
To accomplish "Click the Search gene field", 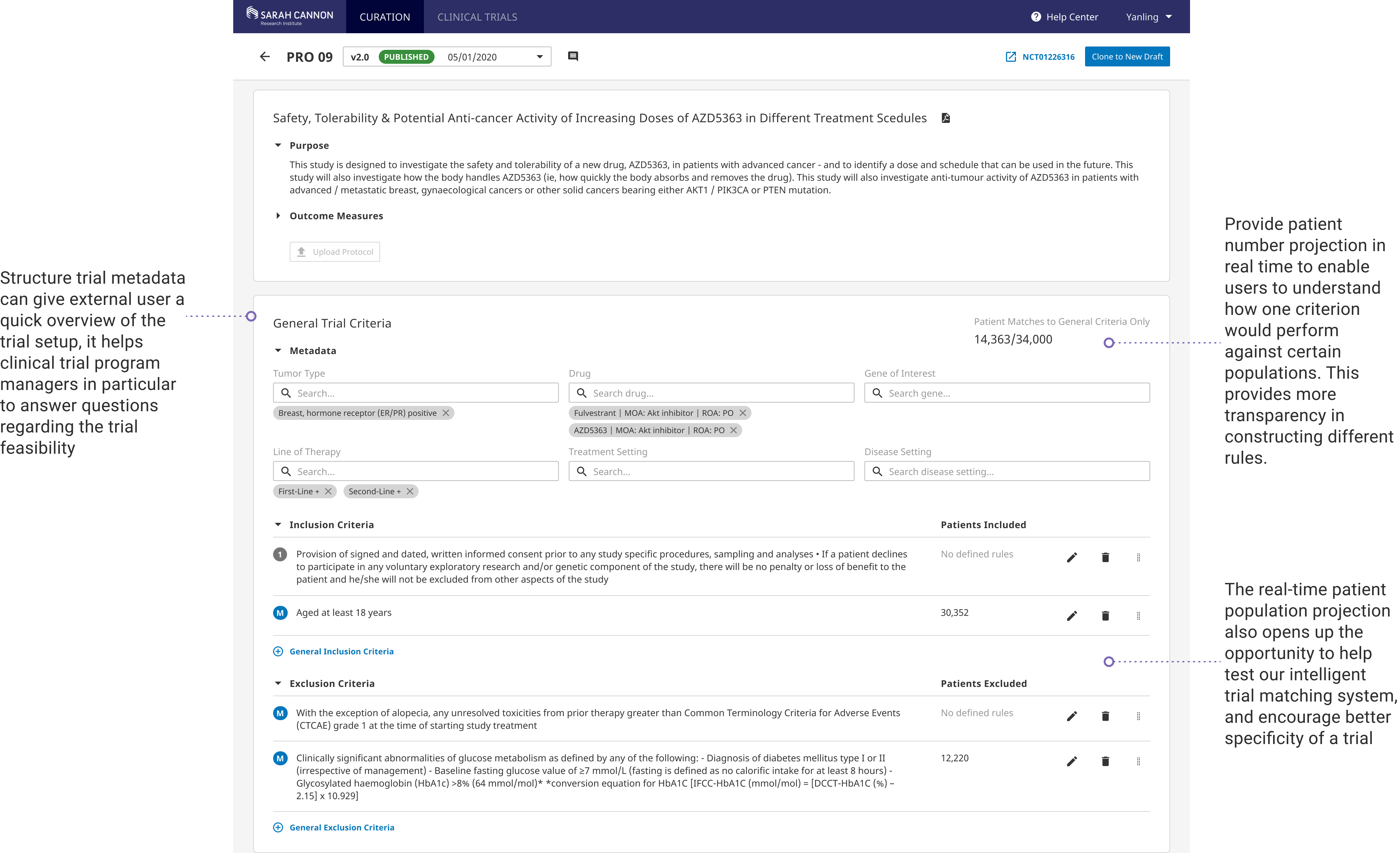I will [1007, 393].
